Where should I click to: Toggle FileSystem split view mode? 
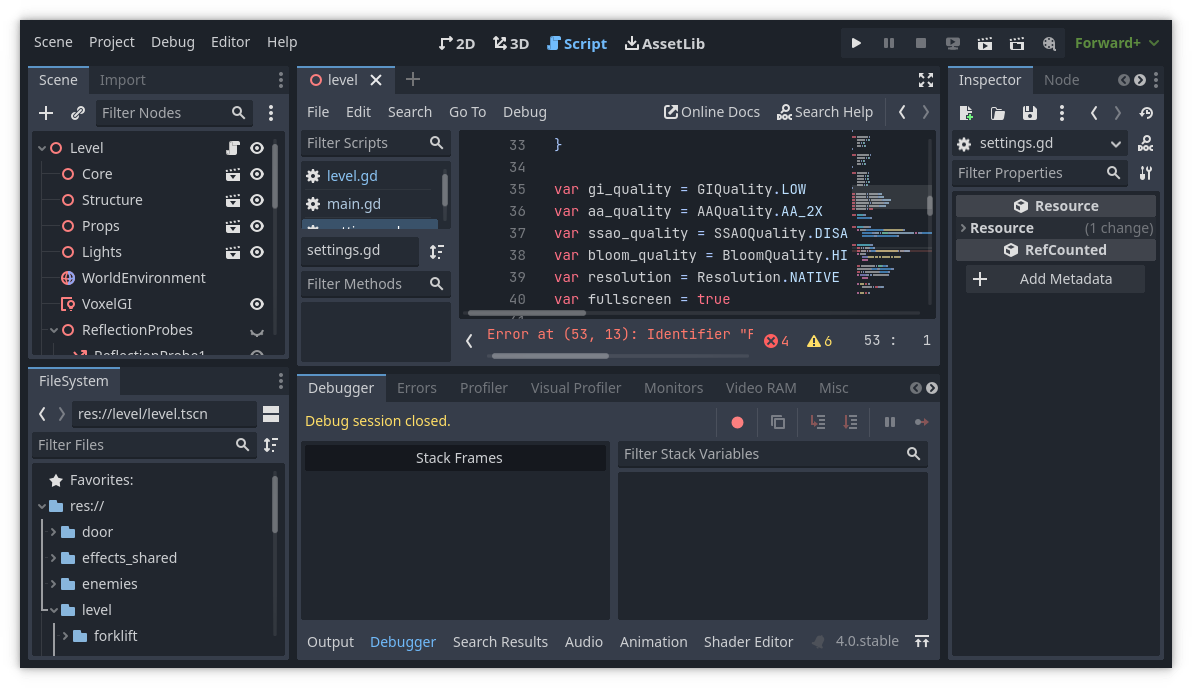271,414
